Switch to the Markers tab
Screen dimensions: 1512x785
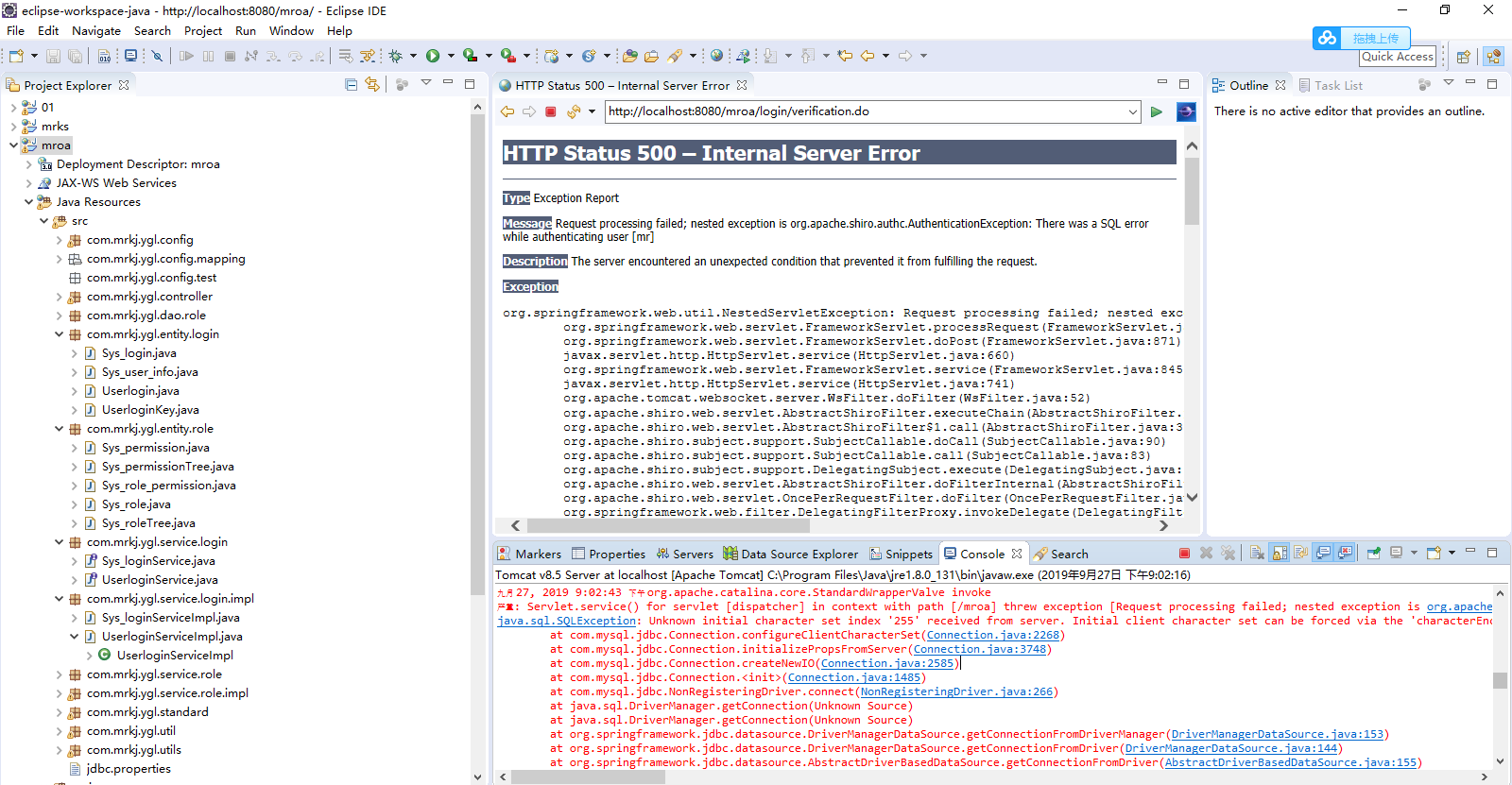click(x=529, y=554)
